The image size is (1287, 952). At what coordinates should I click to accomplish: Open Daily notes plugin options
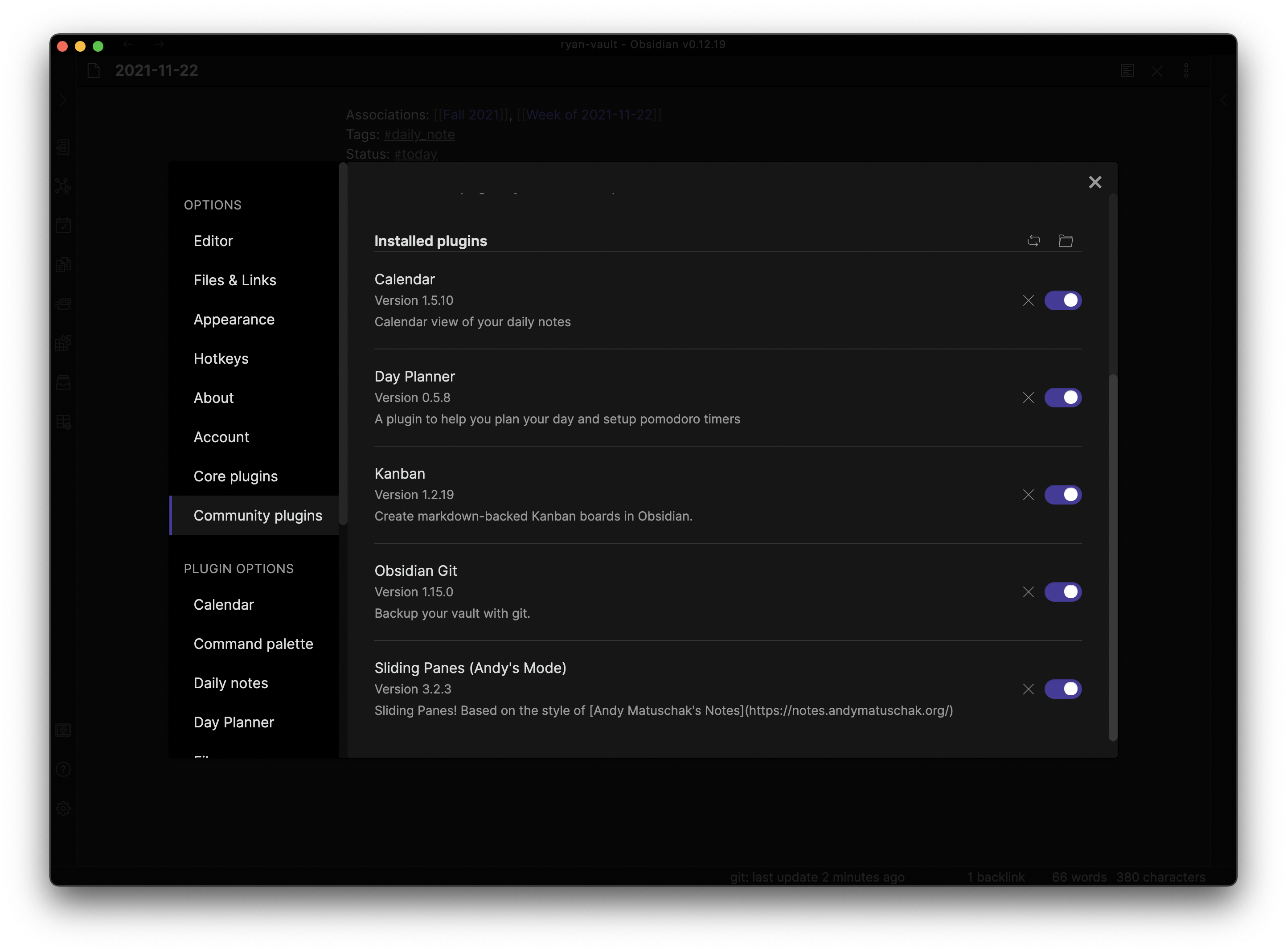[x=230, y=683]
